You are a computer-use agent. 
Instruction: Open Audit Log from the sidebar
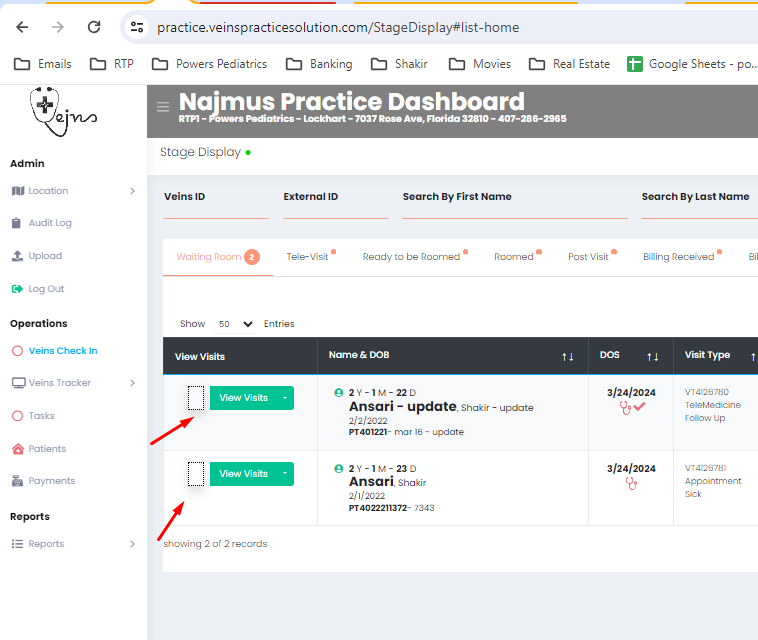[49, 223]
